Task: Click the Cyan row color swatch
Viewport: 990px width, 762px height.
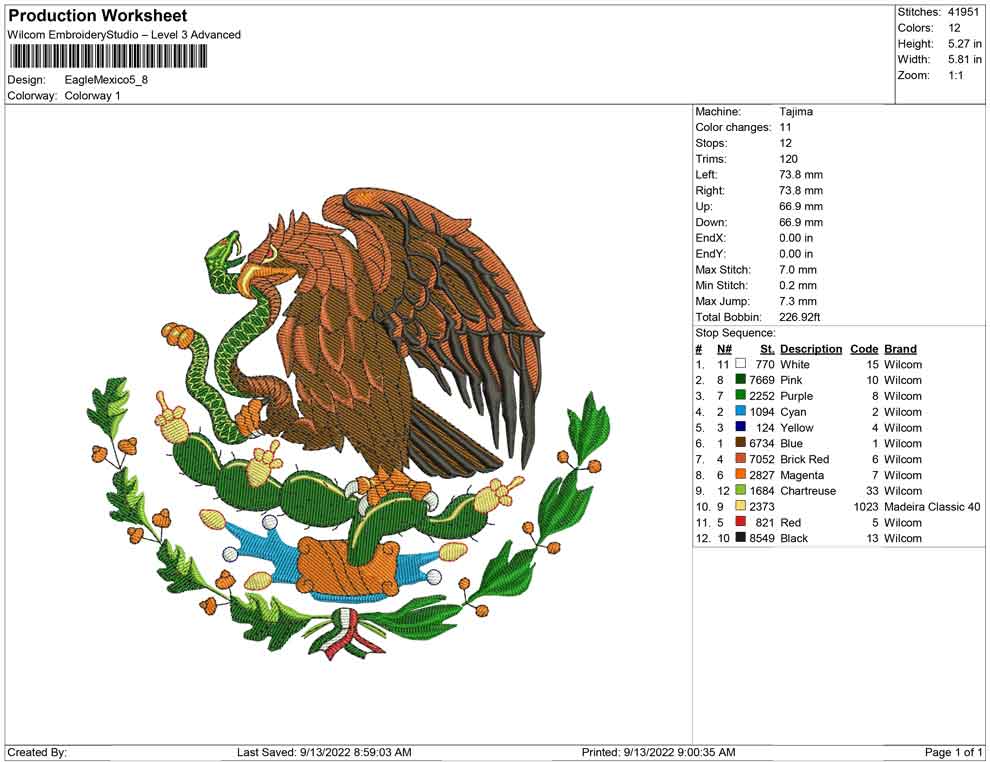Action: coord(741,411)
